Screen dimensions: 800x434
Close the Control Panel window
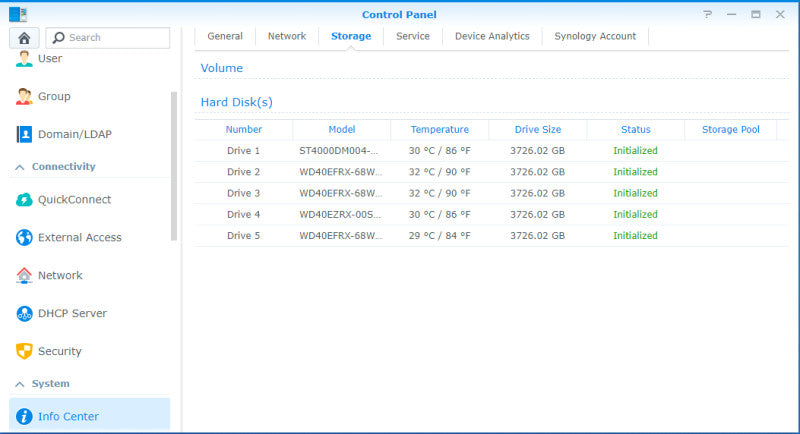coord(780,14)
